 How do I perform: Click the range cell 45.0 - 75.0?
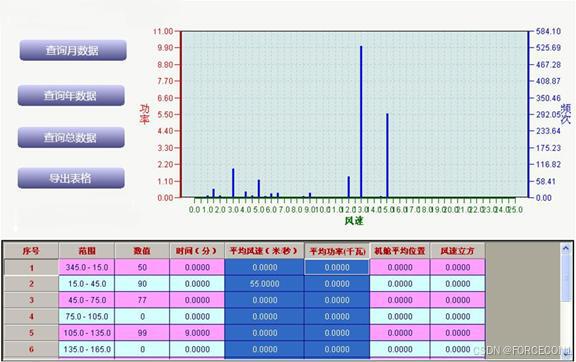pyautogui.click(x=87, y=300)
